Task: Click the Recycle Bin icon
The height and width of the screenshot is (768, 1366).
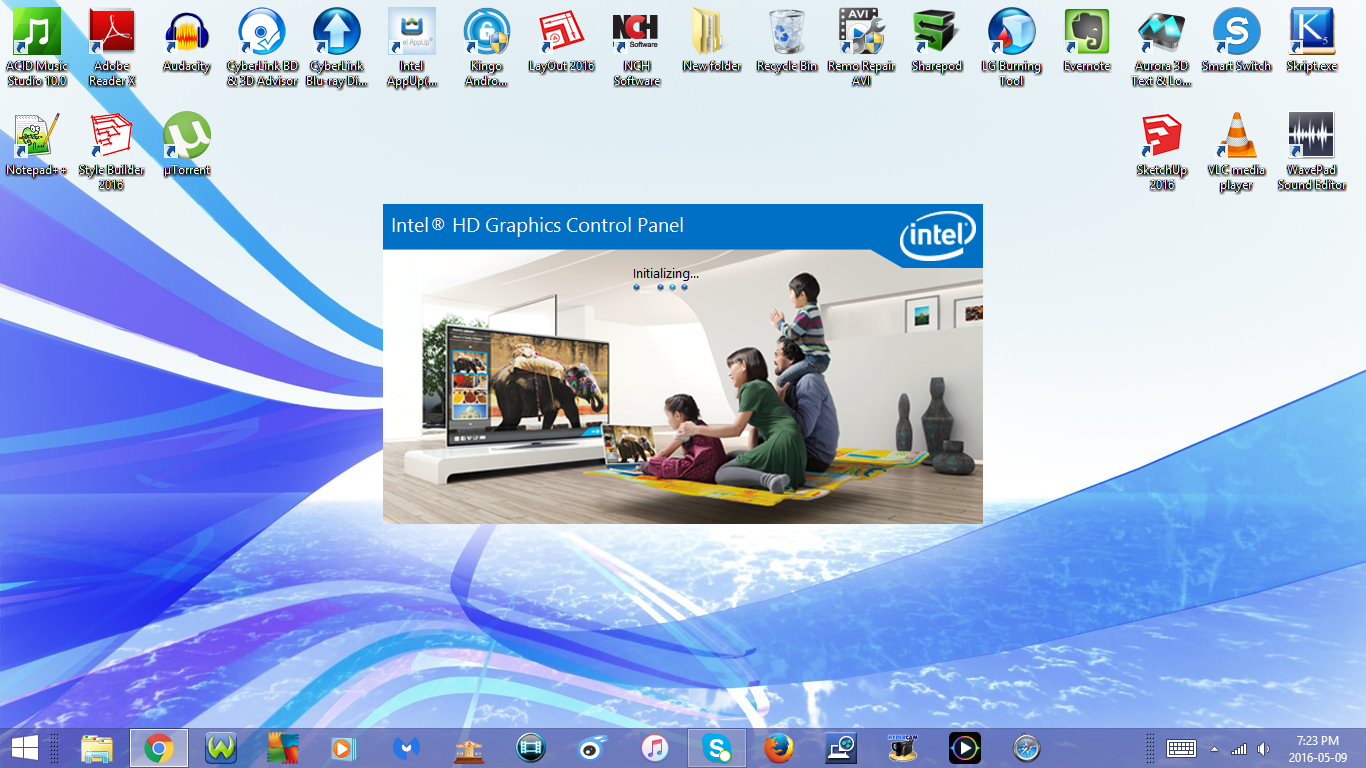Action: (x=787, y=41)
